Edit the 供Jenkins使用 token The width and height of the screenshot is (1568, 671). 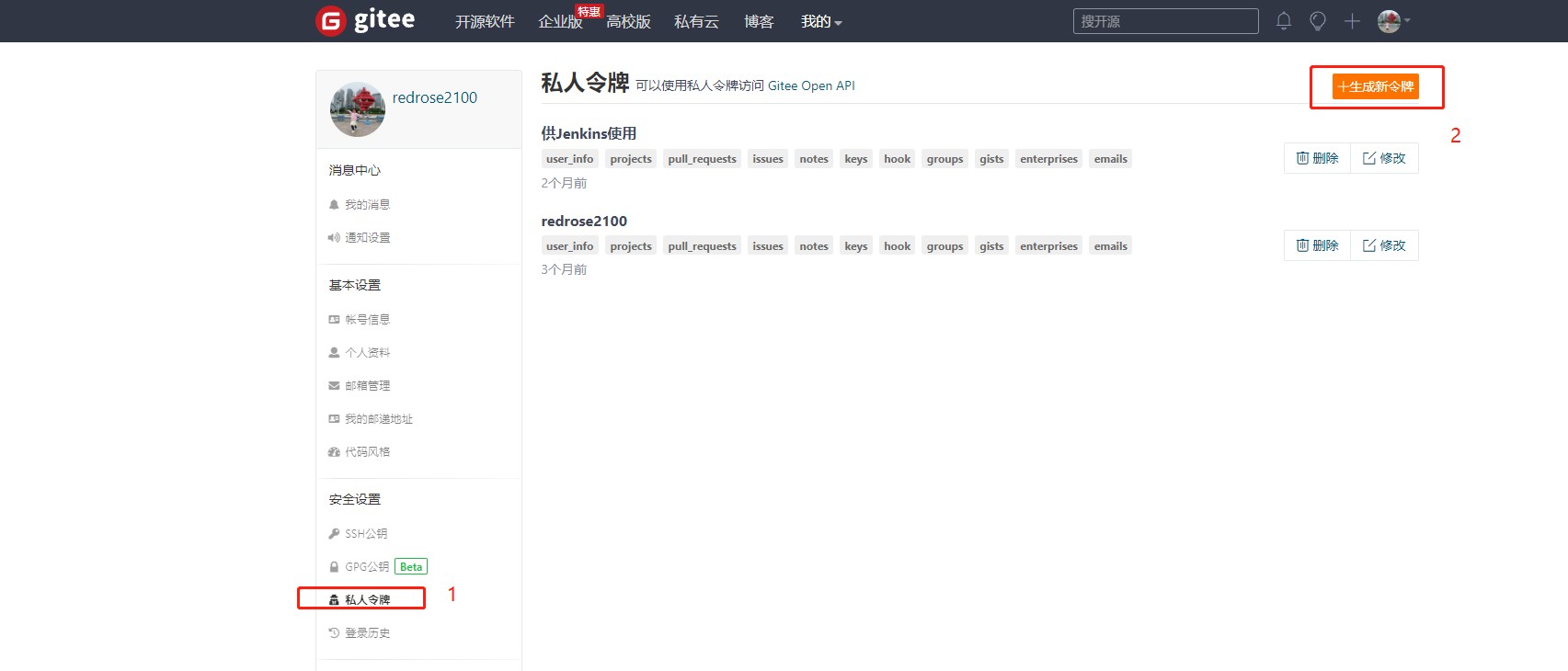1384,158
